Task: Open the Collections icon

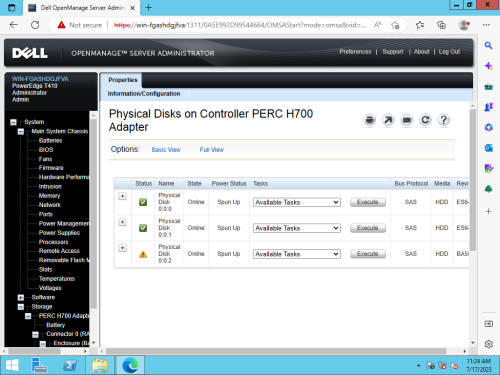Action: 441,25
